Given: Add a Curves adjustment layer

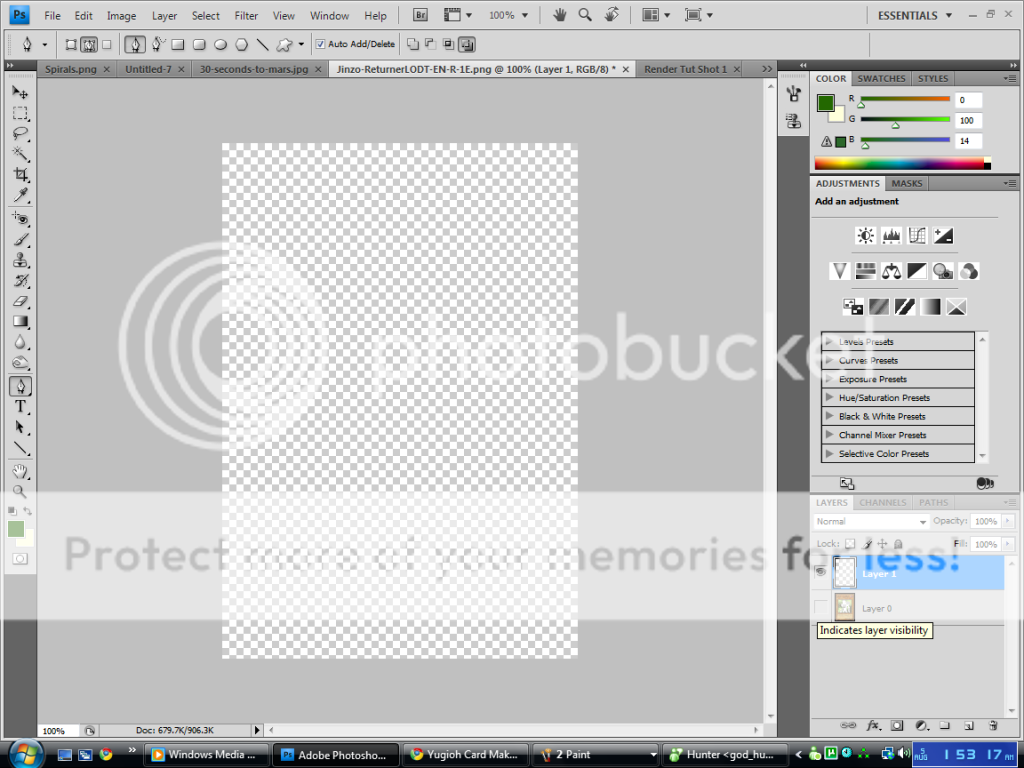Looking at the screenshot, I should click(x=918, y=235).
